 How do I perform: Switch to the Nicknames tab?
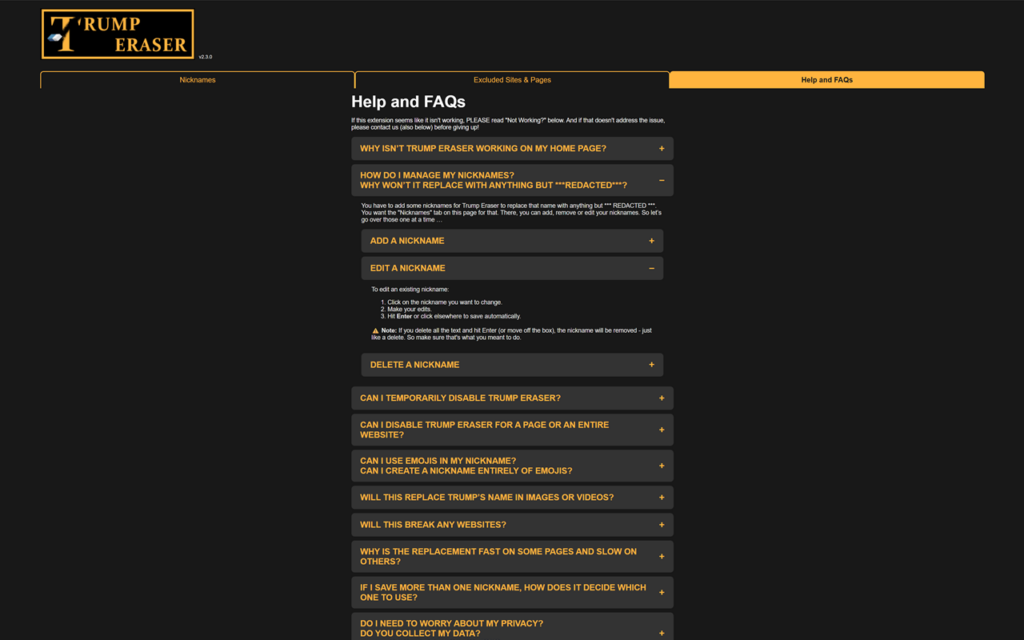click(197, 80)
